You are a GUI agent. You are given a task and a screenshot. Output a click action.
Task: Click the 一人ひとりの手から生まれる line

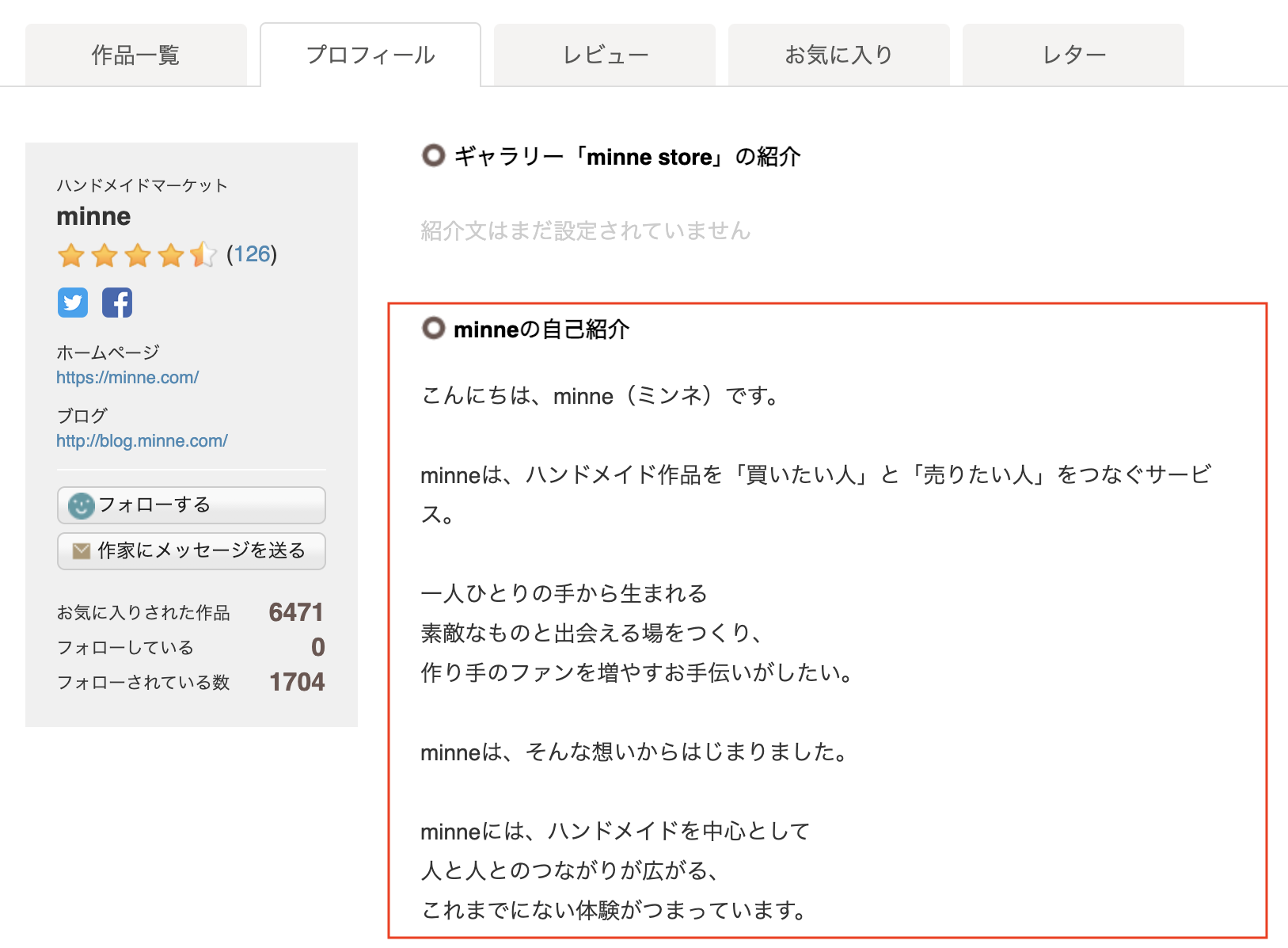point(564,593)
